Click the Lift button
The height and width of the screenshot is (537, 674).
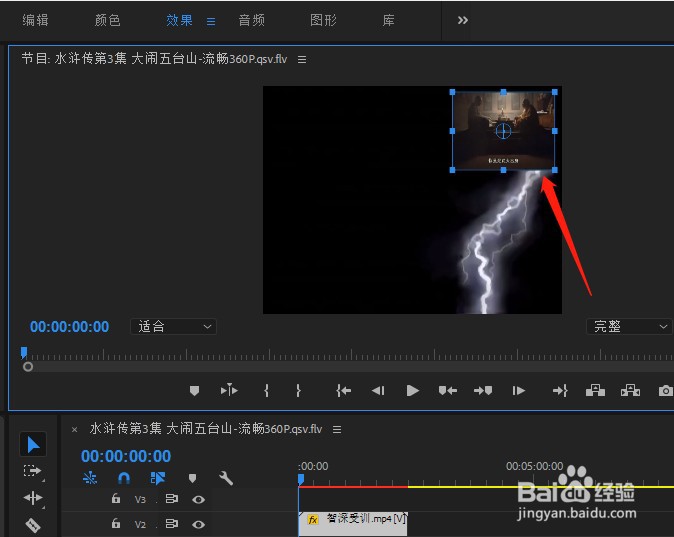click(x=595, y=390)
